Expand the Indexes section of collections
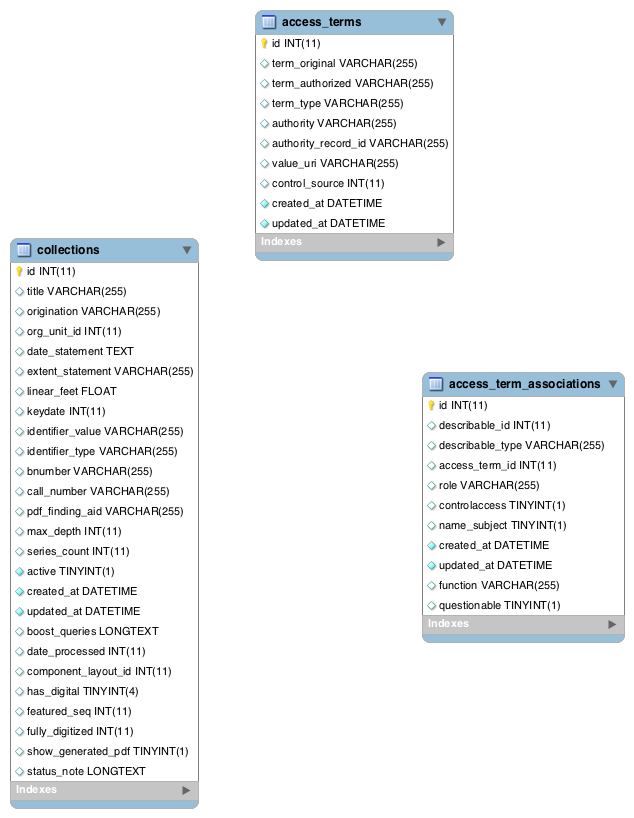The image size is (634, 818). [186, 790]
